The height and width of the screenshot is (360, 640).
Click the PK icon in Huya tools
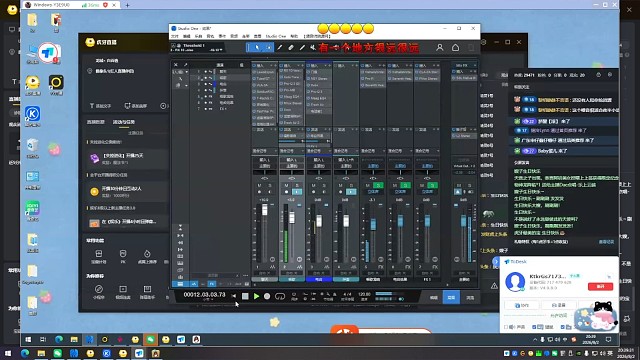tap(123, 256)
